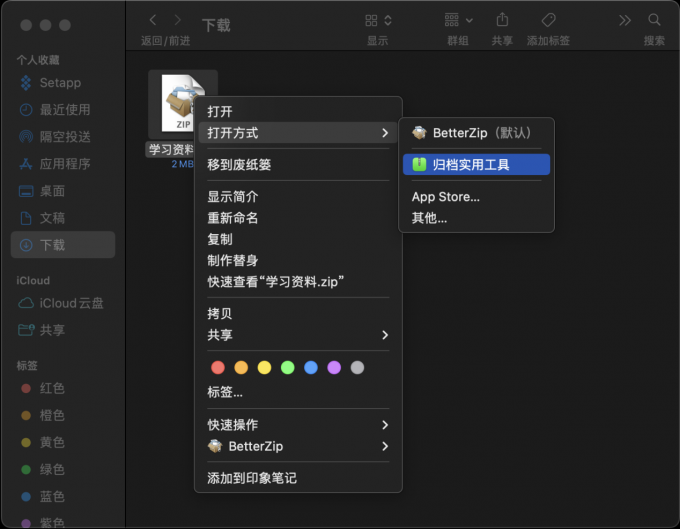
Task: Open Applications (应用程序) in sidebar
Action: [x=63, y=164]
